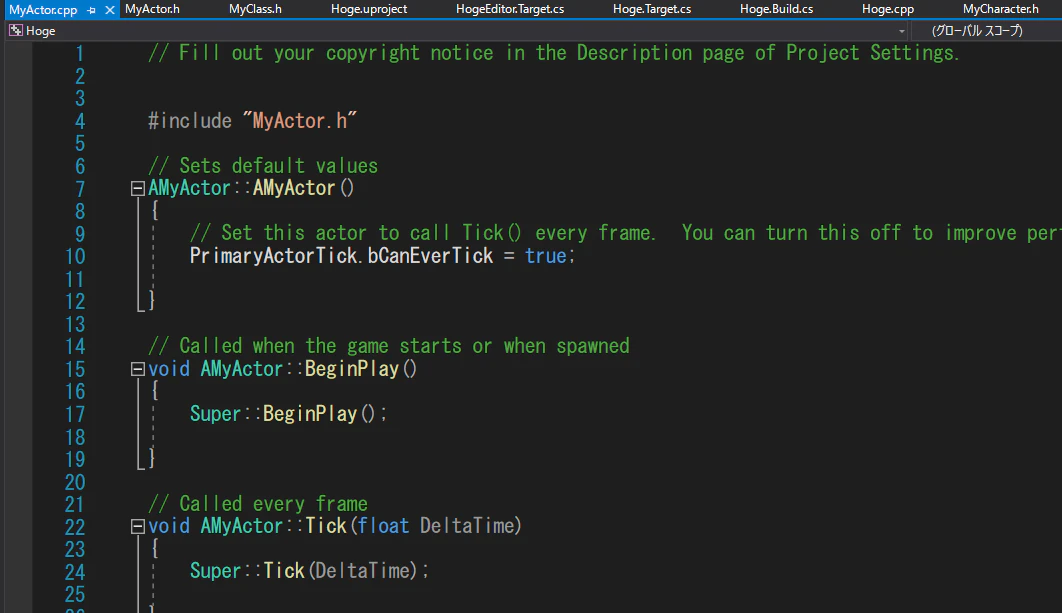Viewport: 1062px width, 613px height.
Task: Place cursor on bCanEverTick in line 10
Action: pos(430,256)
